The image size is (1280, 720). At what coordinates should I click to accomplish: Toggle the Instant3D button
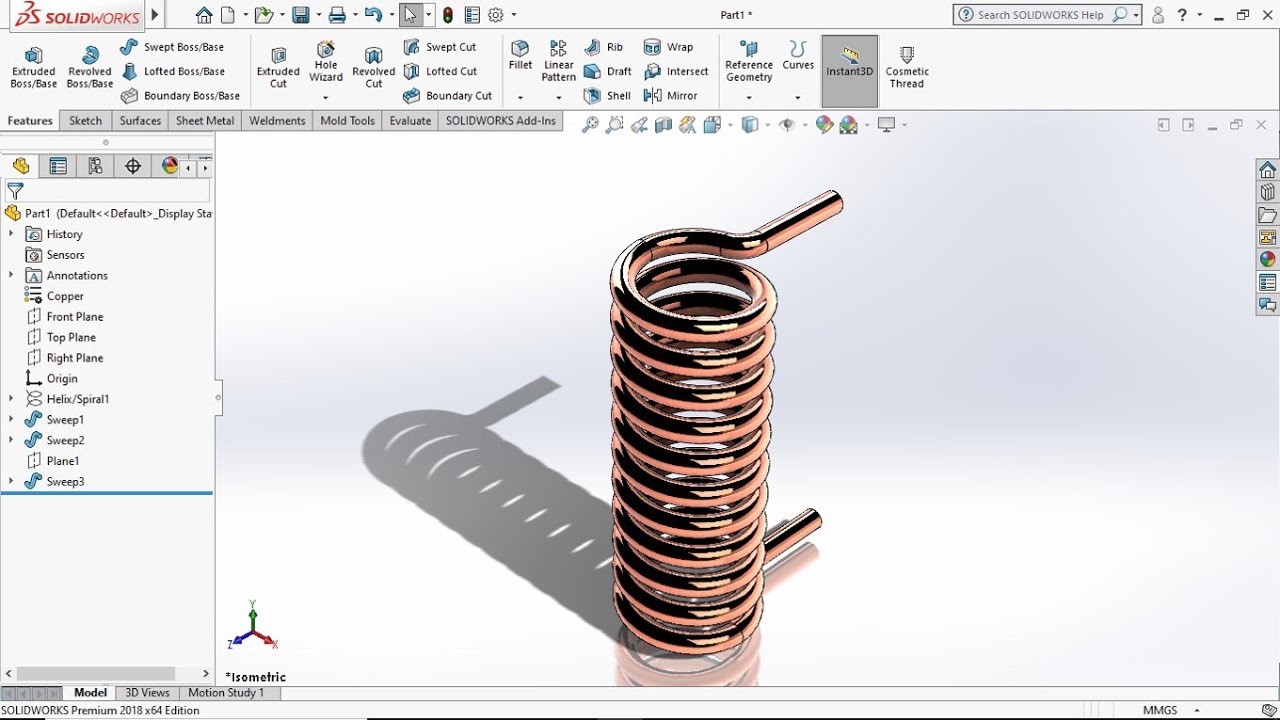click(849, 71)
